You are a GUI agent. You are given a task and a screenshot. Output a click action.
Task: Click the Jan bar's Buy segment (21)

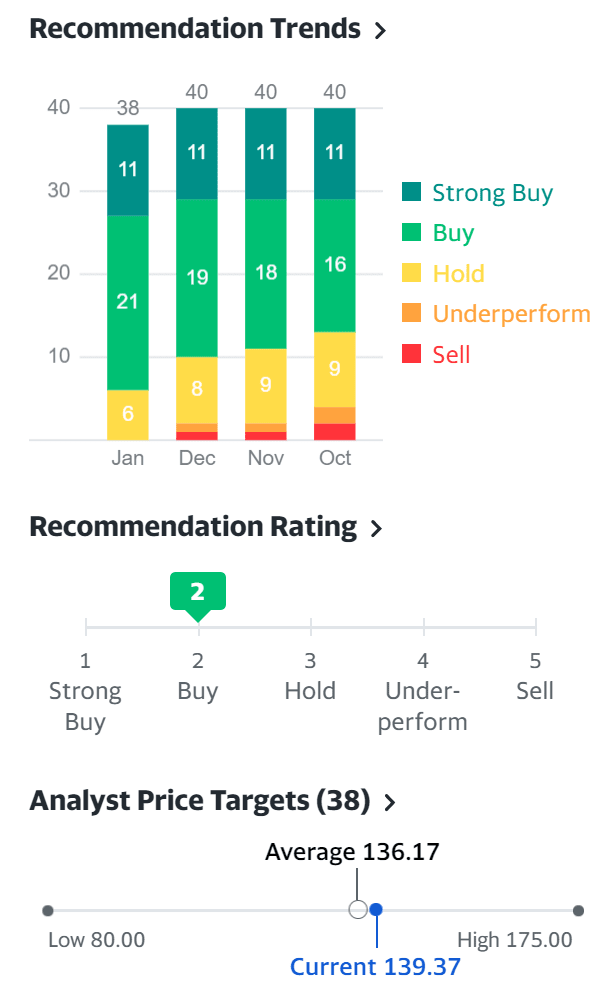point(128,301)
